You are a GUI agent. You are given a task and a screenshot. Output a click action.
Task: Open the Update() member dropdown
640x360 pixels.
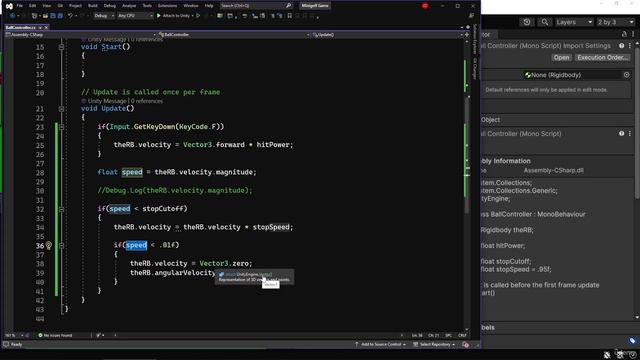pos(387,35)
